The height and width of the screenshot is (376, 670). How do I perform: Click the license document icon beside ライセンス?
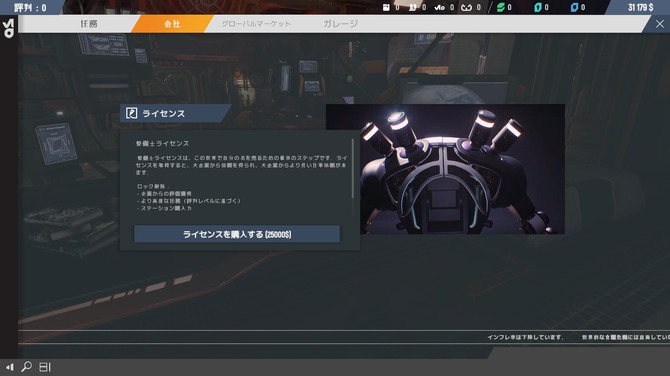point(131,113)
